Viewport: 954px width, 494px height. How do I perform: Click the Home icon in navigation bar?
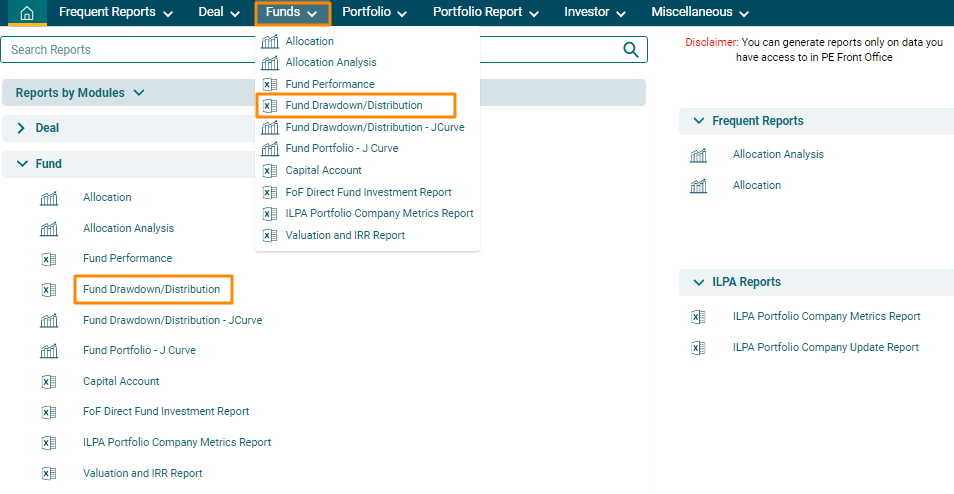(27, 13)
